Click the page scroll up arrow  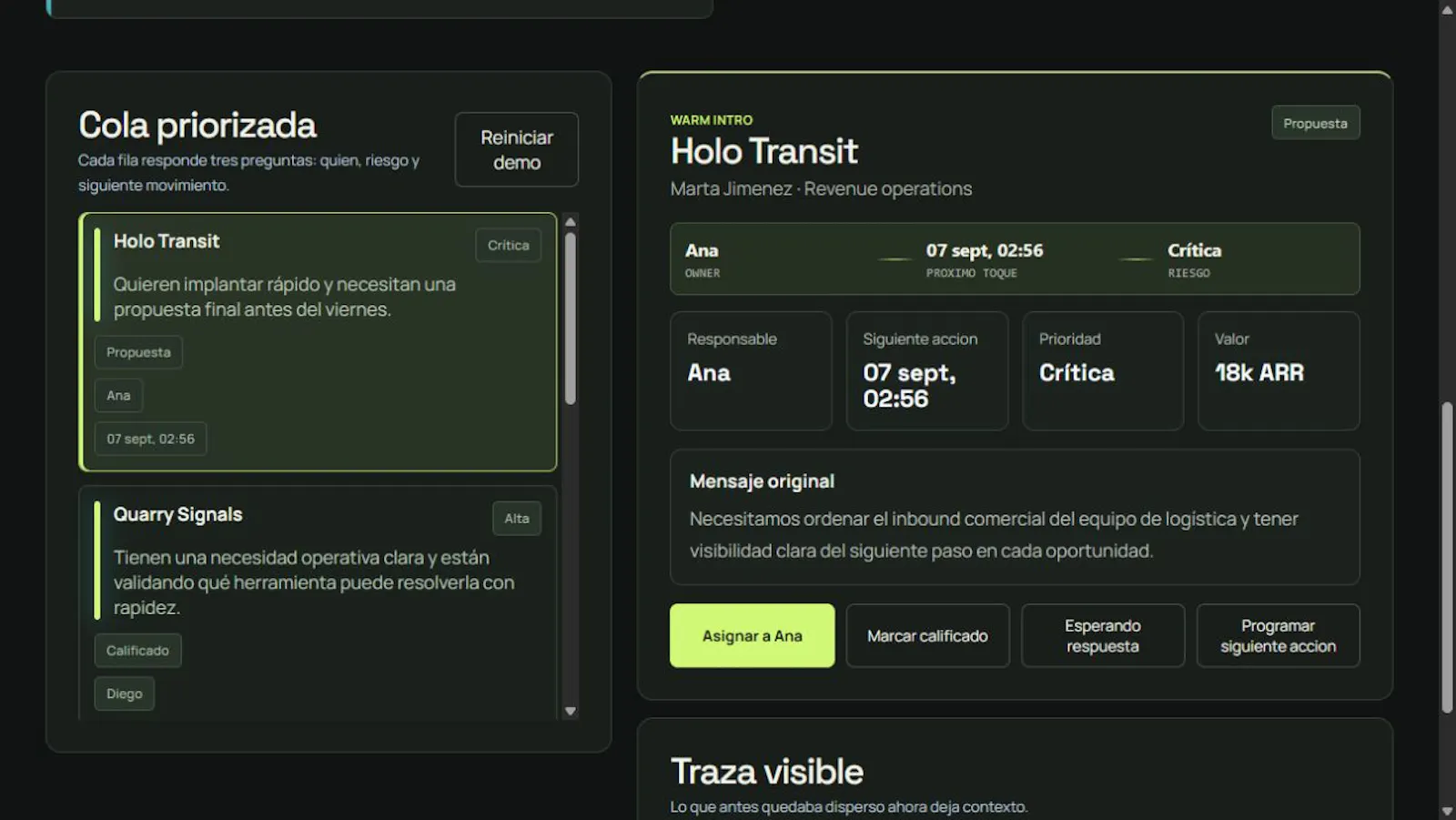coord(1447,9)
